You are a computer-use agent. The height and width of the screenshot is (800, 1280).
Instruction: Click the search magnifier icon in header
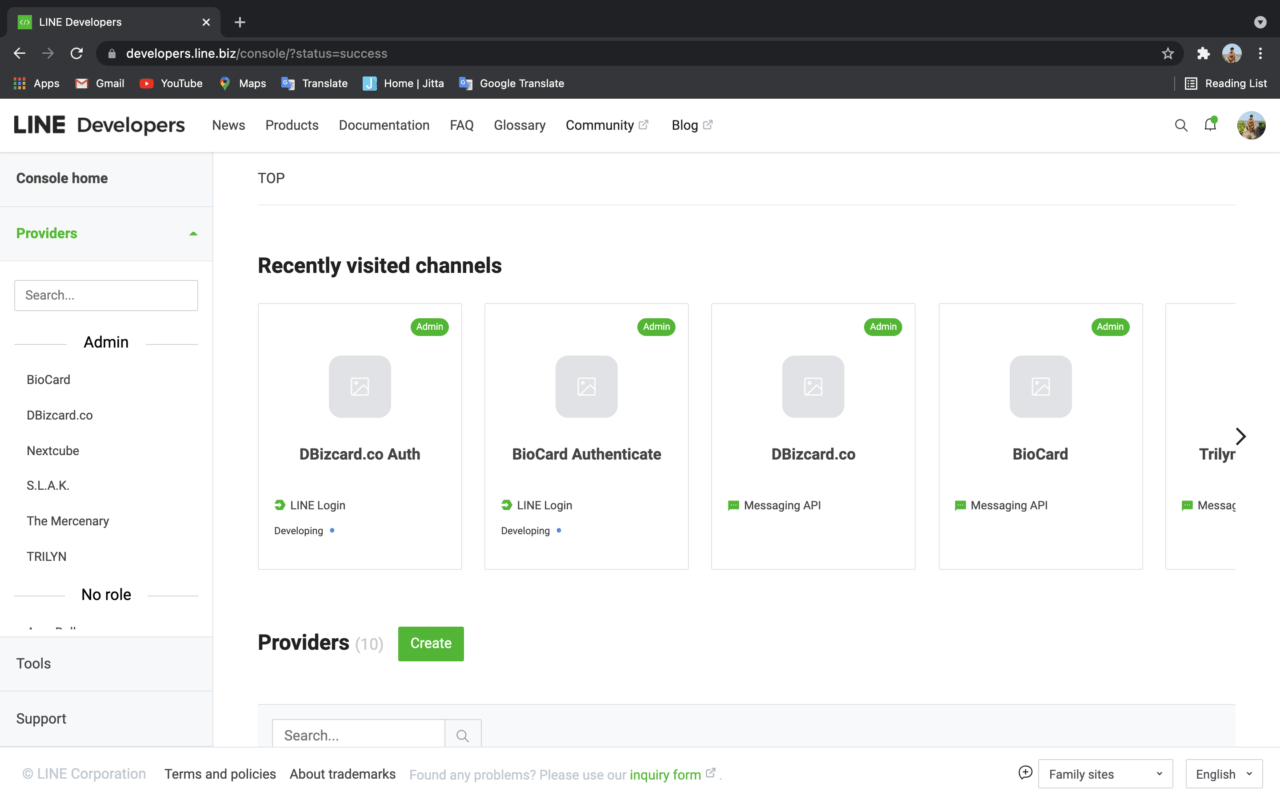(1181, 125)
